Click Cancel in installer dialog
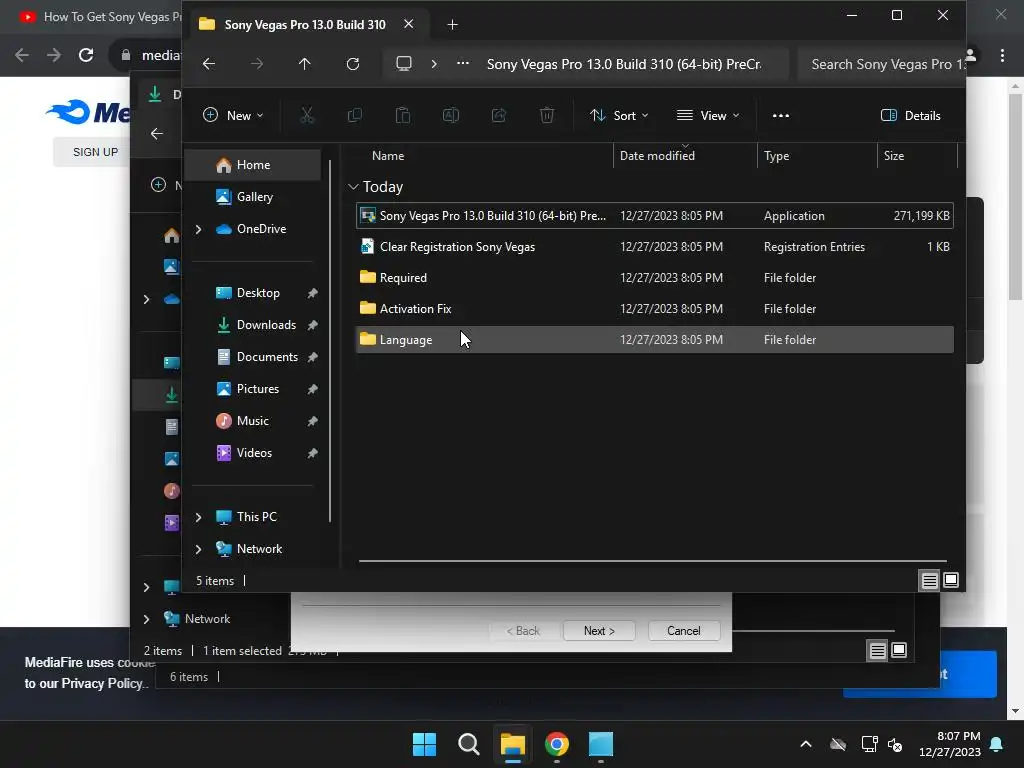Viewport: 1024px width, 768px height. pyautogui.click(x=684, y=631)
